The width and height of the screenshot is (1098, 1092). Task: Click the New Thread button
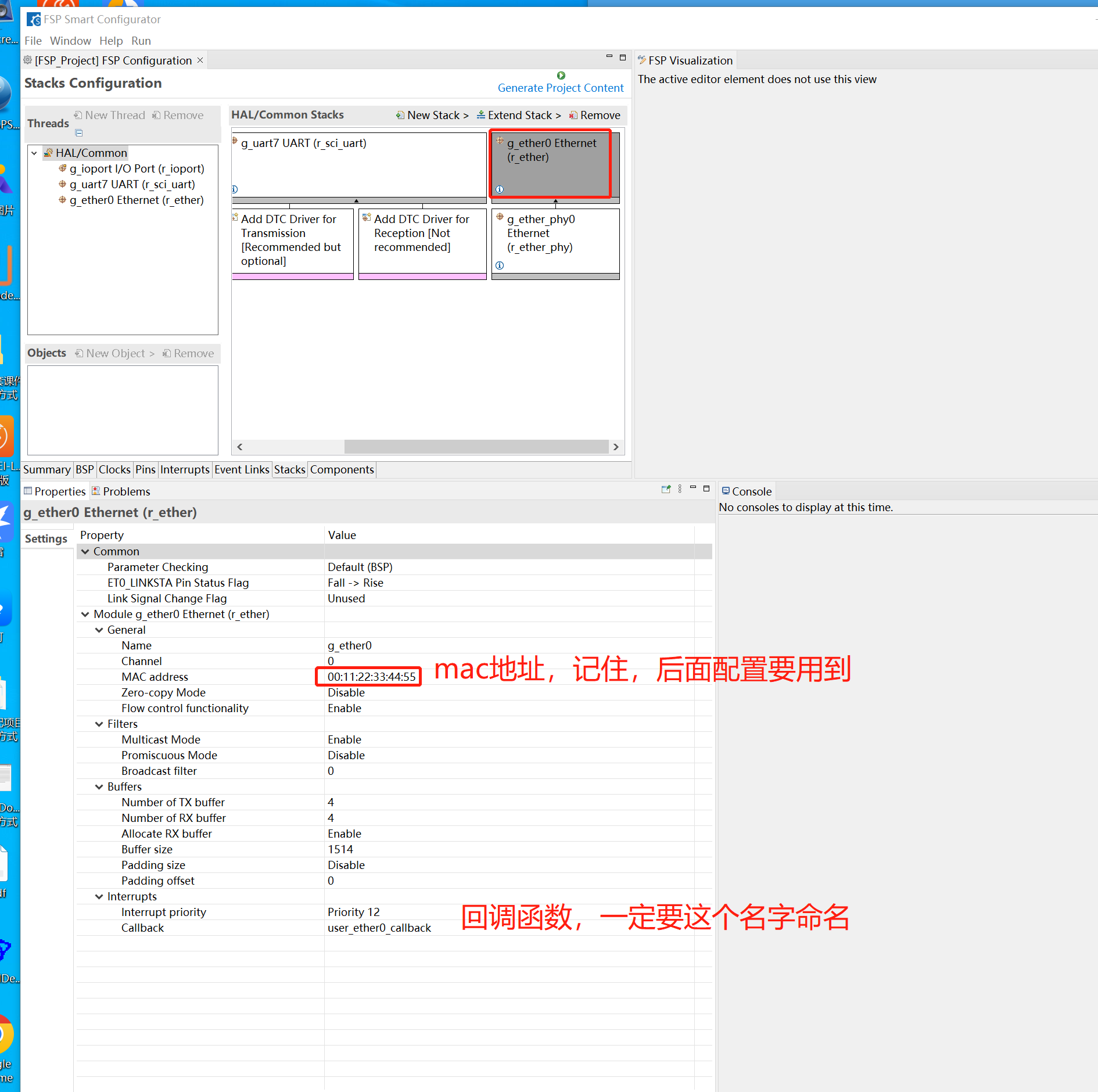click(x=110, y=115)
